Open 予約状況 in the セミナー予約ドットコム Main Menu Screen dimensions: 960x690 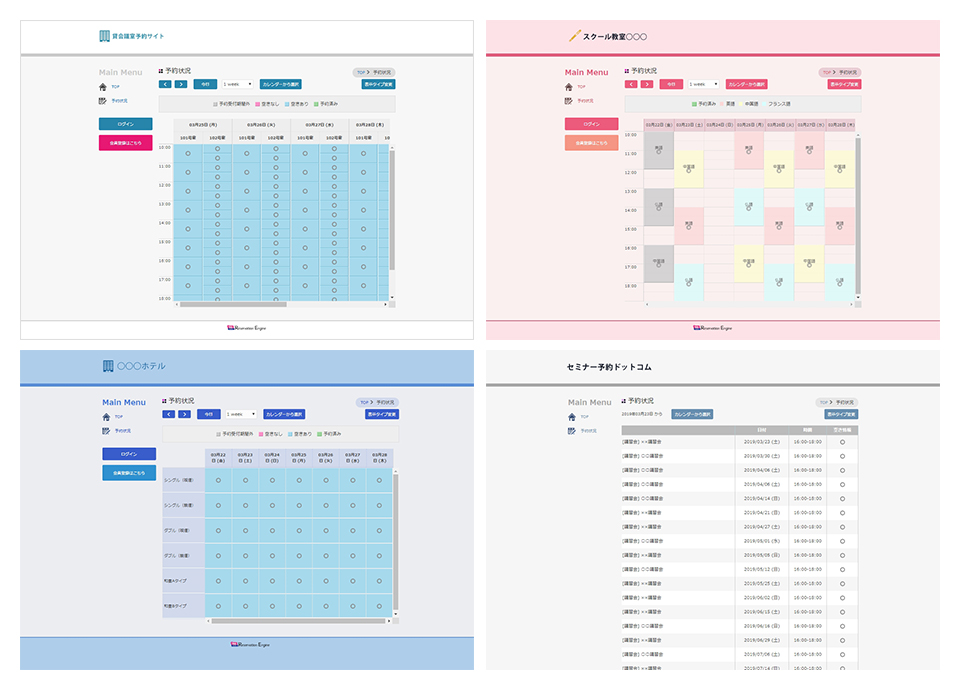point(587,431)
